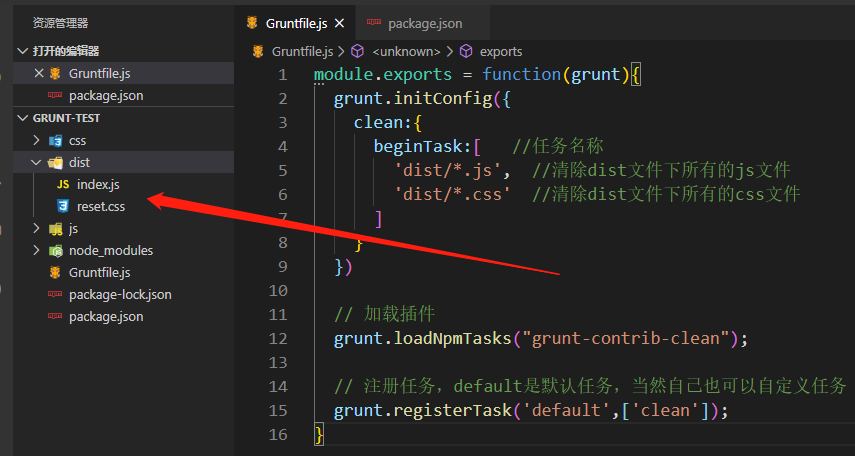Click the Grunt icon in open editors list

coord(55,73)
